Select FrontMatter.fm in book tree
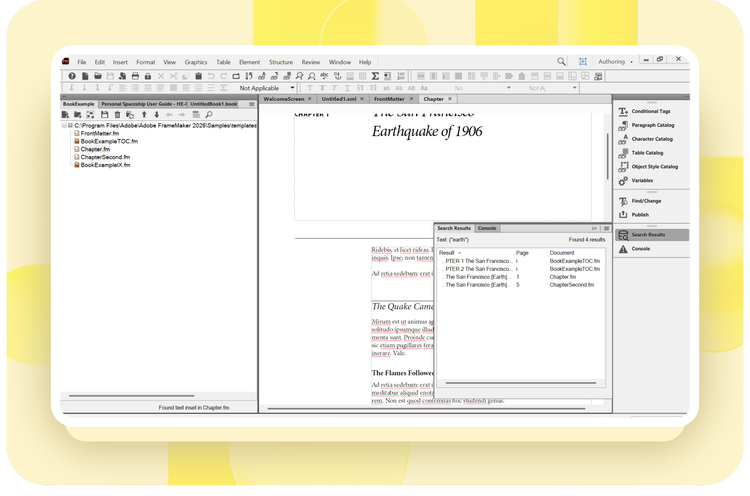 click(99, 133)
